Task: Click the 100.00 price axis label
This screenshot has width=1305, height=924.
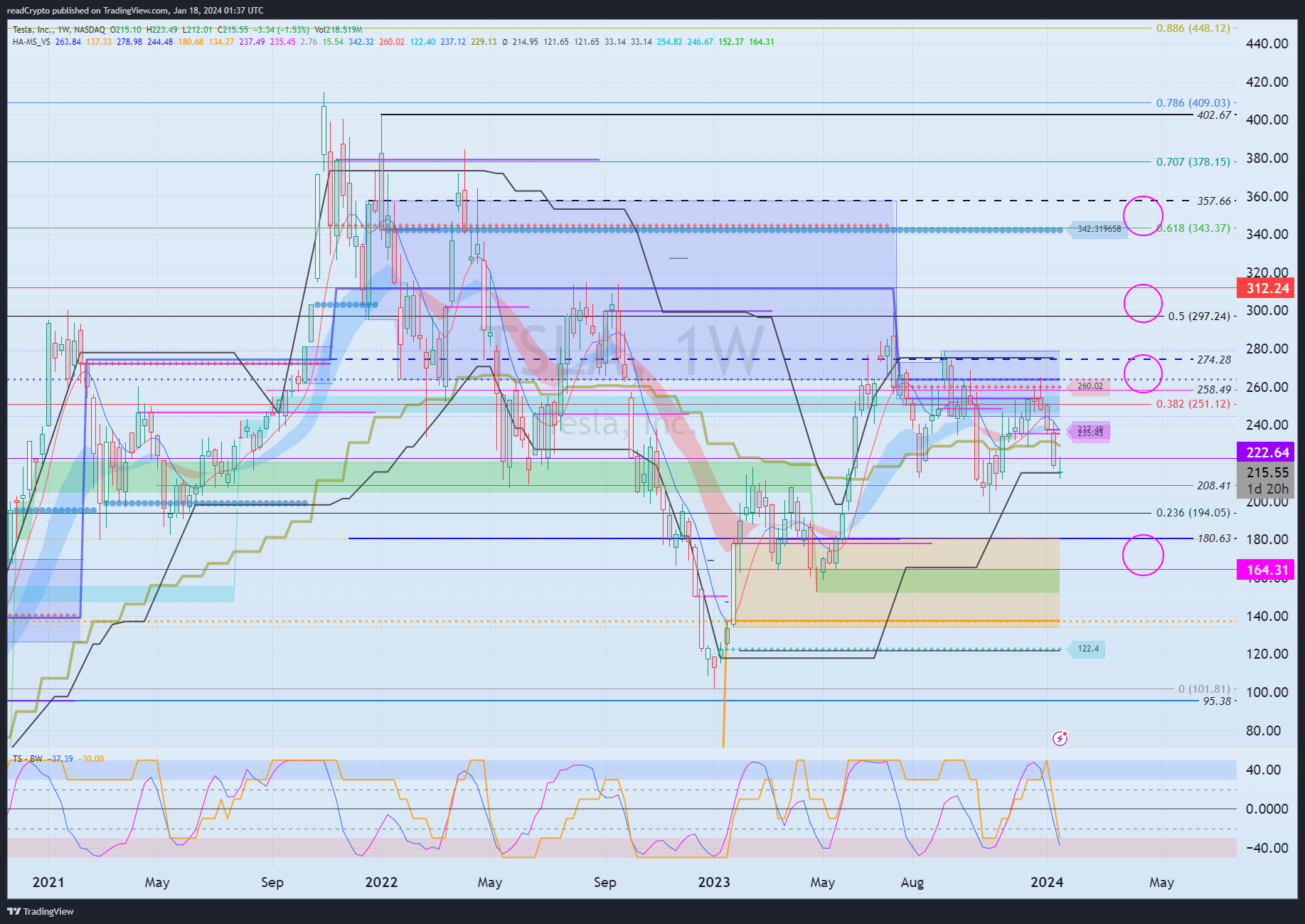Action: [x=1267, y=692]
